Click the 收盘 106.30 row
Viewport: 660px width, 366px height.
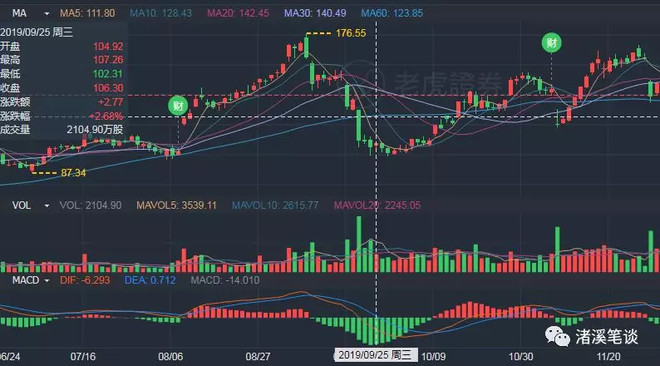(x=62, y=88)
